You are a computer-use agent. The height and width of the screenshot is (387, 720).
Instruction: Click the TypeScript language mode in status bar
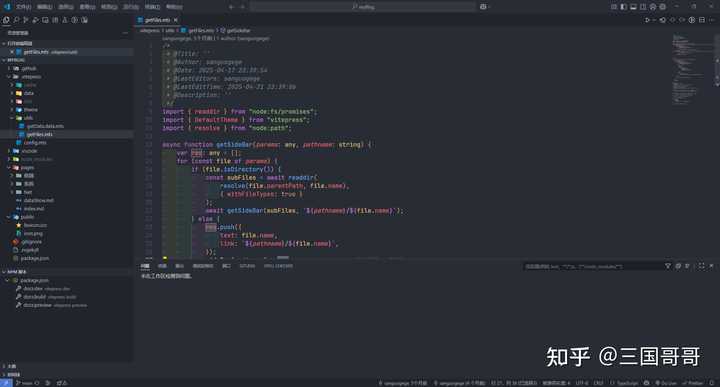coord(627,383)
